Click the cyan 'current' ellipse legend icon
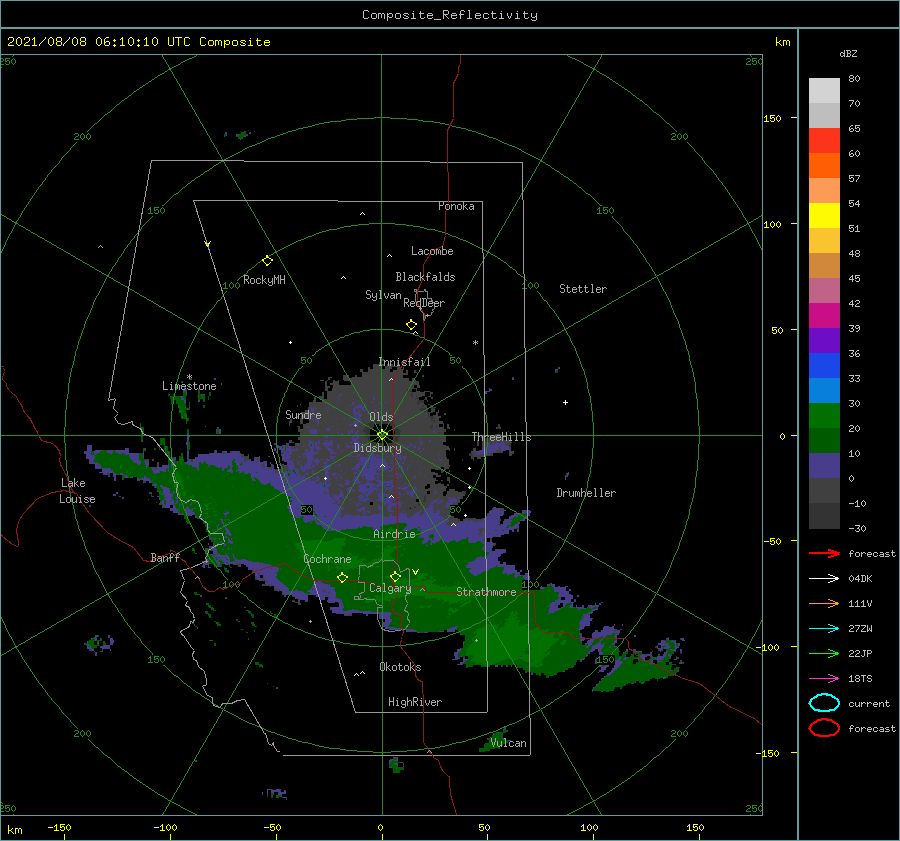 824,703
